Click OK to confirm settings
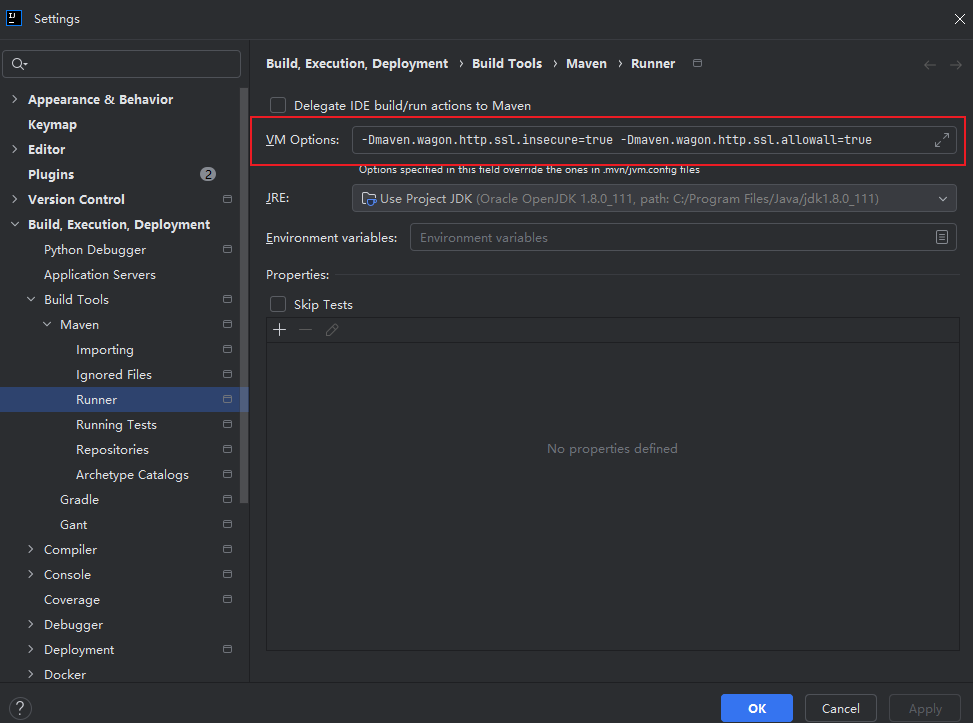The height and width of the screenshot is (723, 973). [756, 708]
